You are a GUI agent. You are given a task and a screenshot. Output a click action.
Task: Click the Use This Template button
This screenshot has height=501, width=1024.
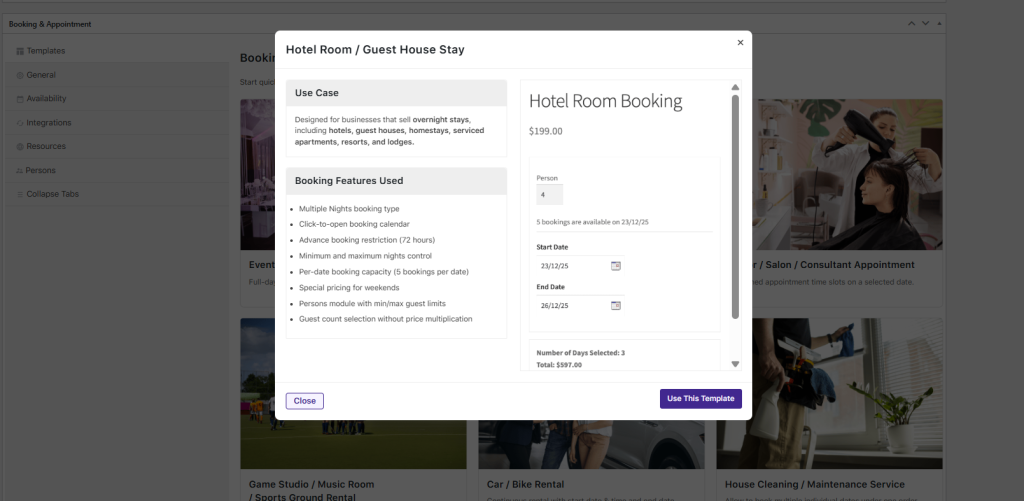pos(701,398)
